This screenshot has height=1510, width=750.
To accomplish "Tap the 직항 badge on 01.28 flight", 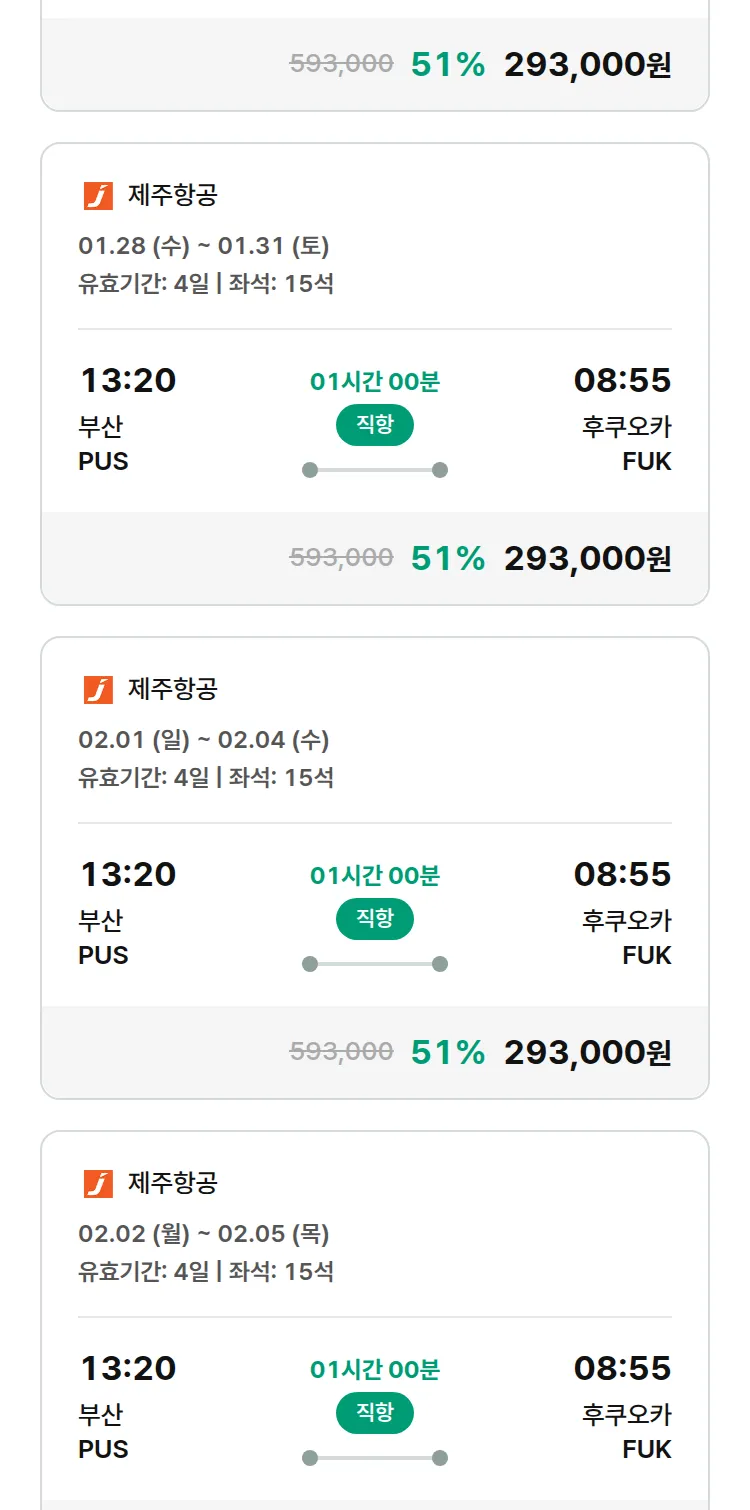I will (374, 425).
